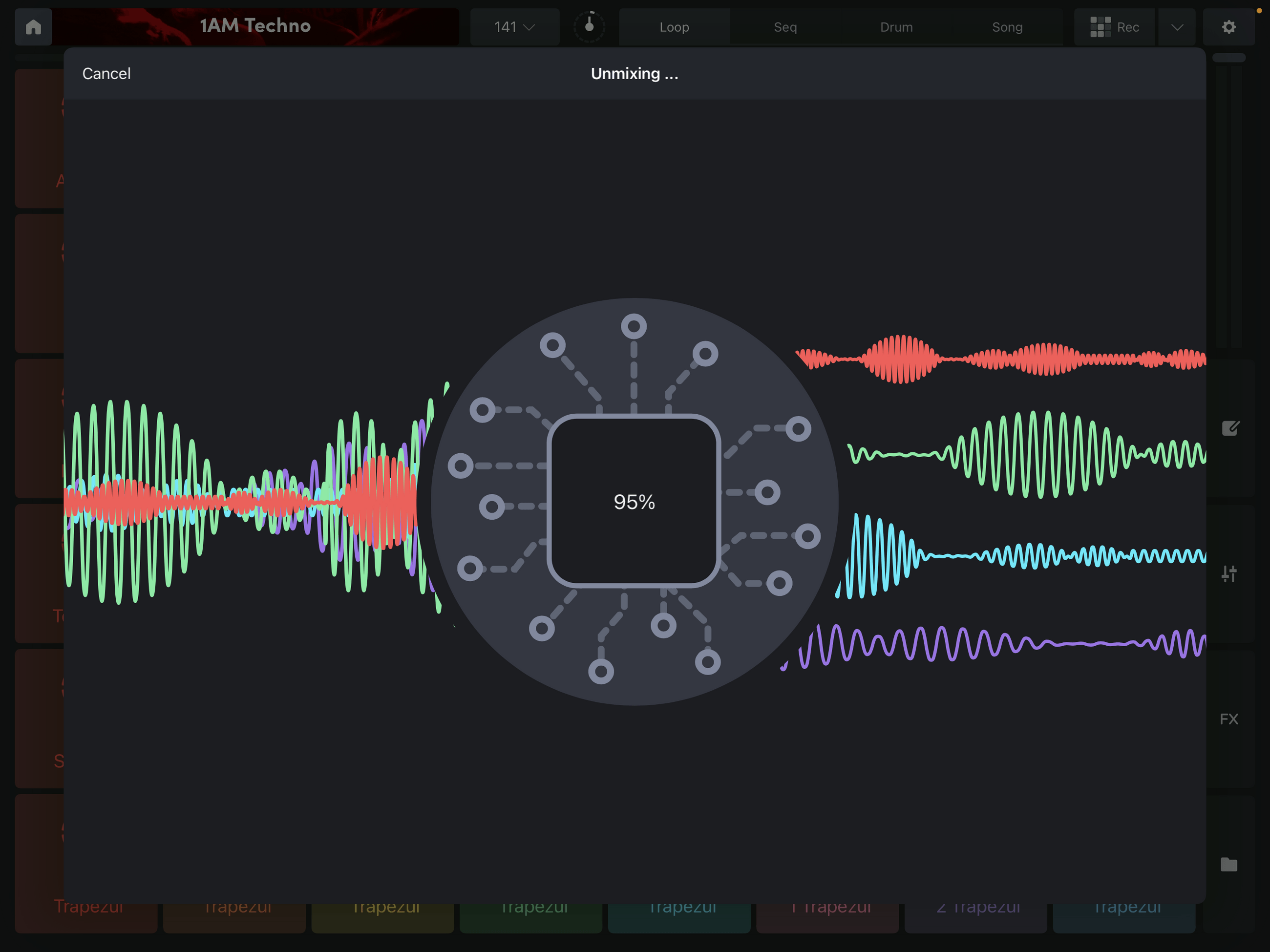Open the mixer faders panel on the right
Screen dimensions: 1270x952
coord(1230,573)
